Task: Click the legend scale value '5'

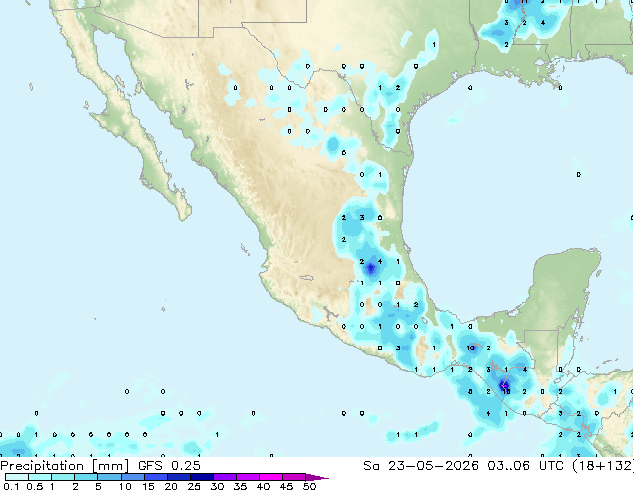Action: tap(98, 486)
